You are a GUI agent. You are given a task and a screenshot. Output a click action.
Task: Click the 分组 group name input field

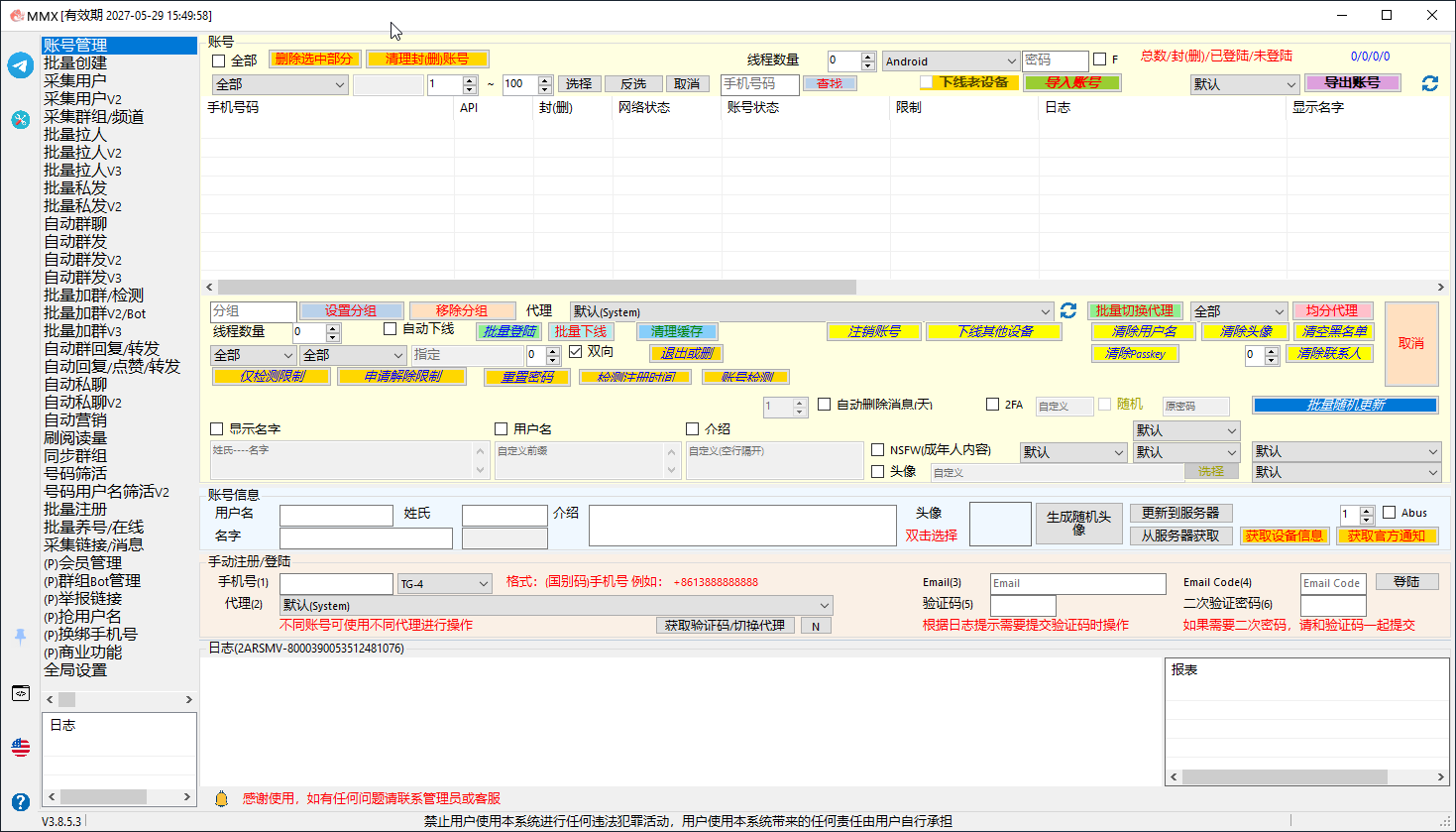point(254,311)
